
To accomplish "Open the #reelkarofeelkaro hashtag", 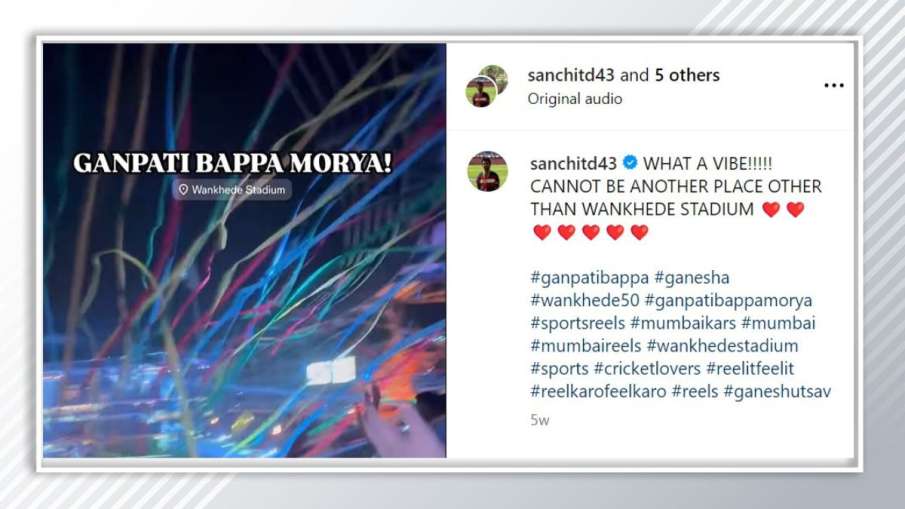I will coord(598,391).
